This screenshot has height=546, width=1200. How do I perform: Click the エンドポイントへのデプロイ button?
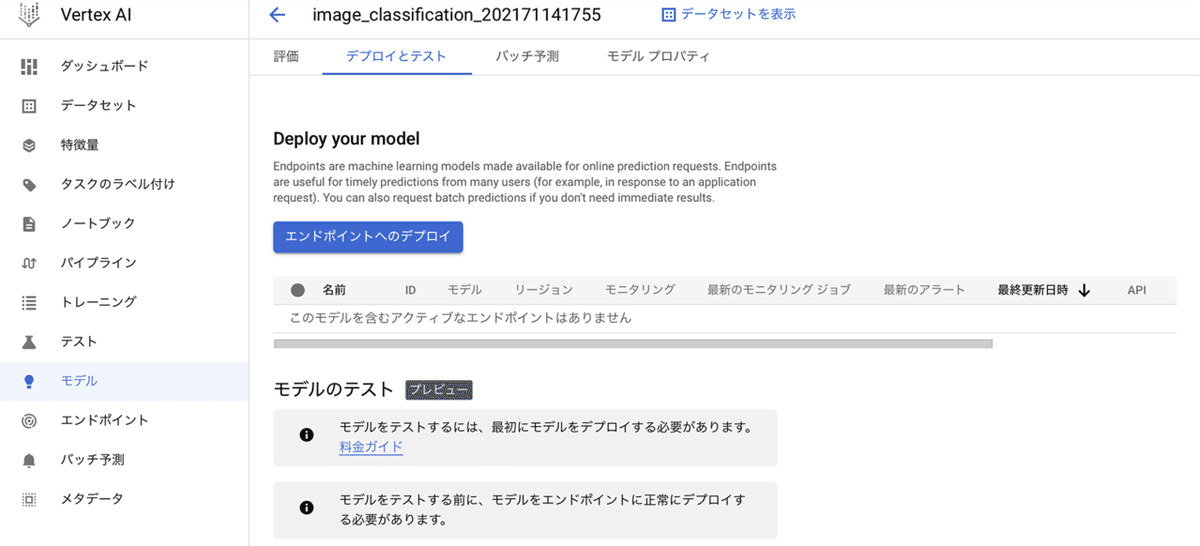pos(368,237)
